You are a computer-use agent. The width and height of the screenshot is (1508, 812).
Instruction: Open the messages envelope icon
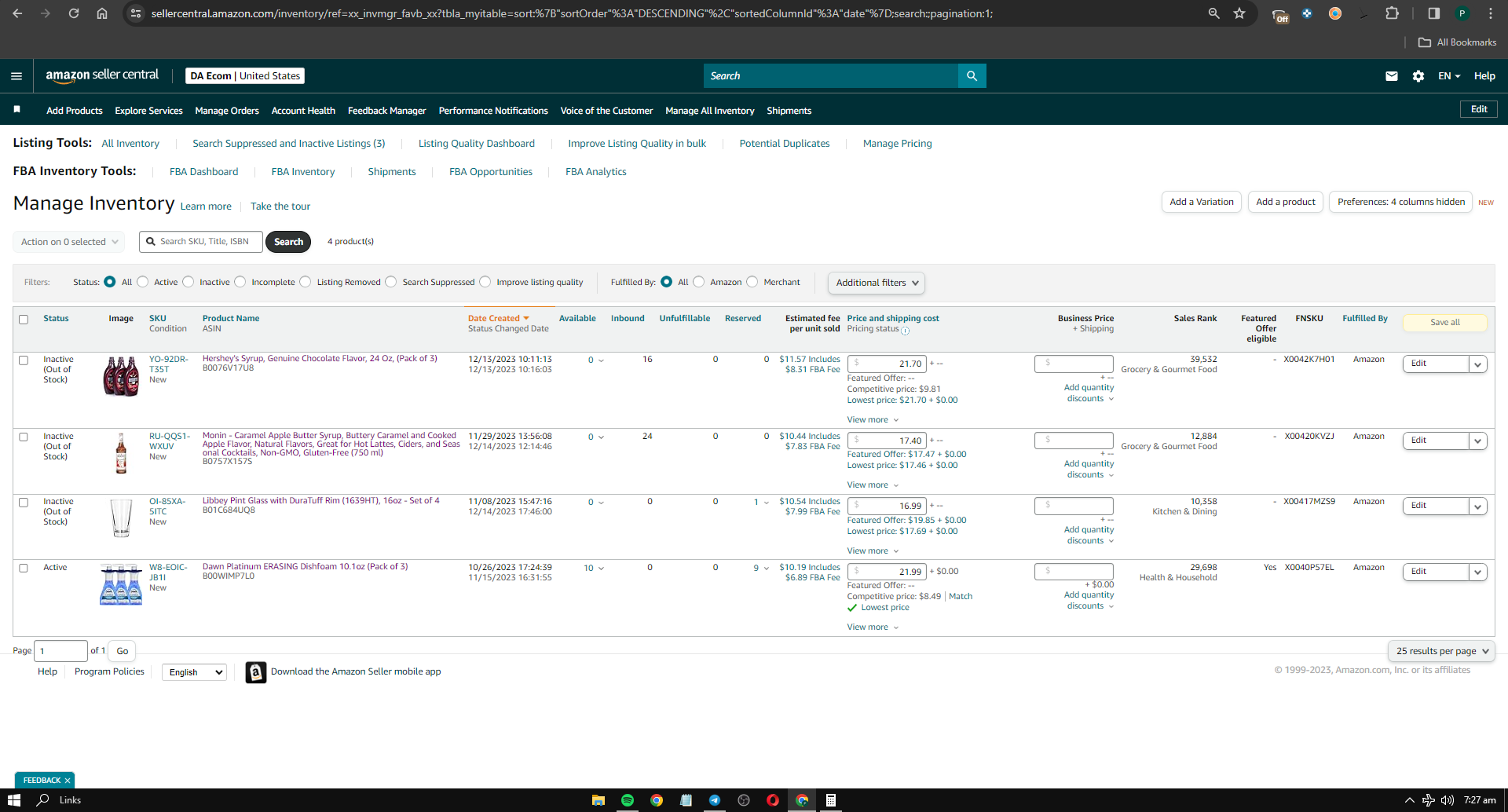[x=1391, y=76]
